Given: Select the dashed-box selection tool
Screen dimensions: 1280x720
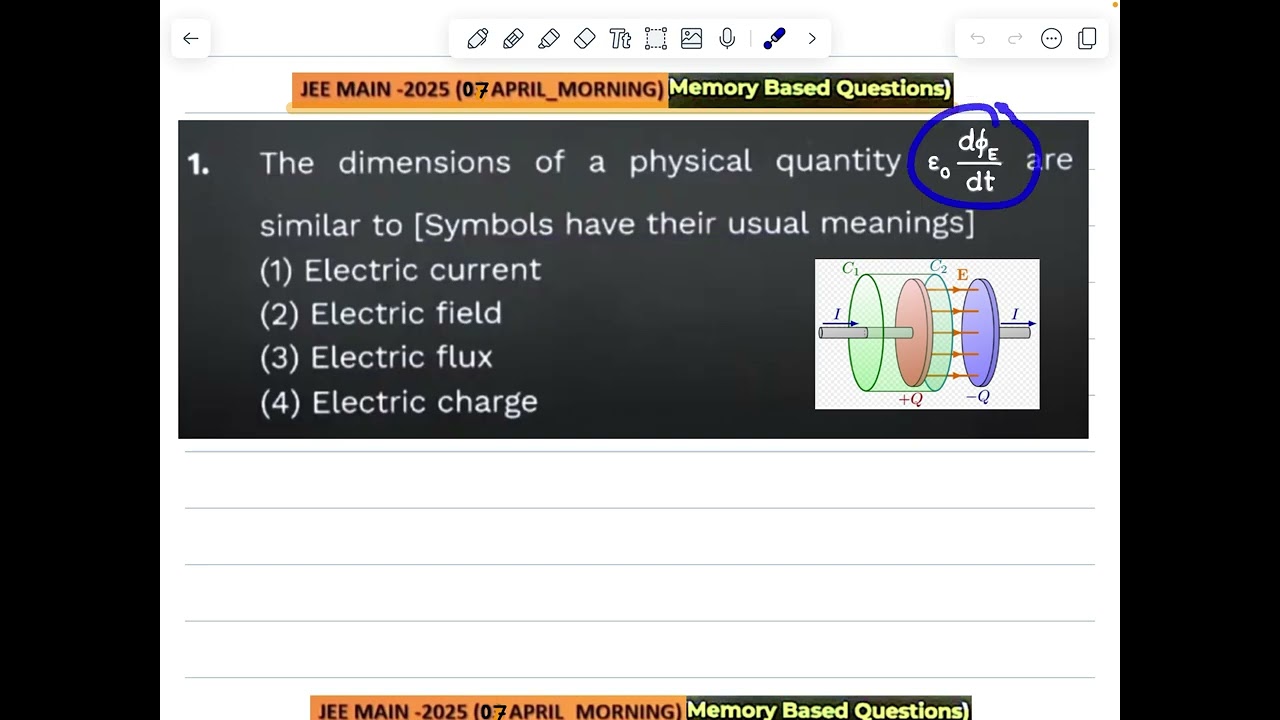Looking at the screenshot, I should [x=656, y=39].
